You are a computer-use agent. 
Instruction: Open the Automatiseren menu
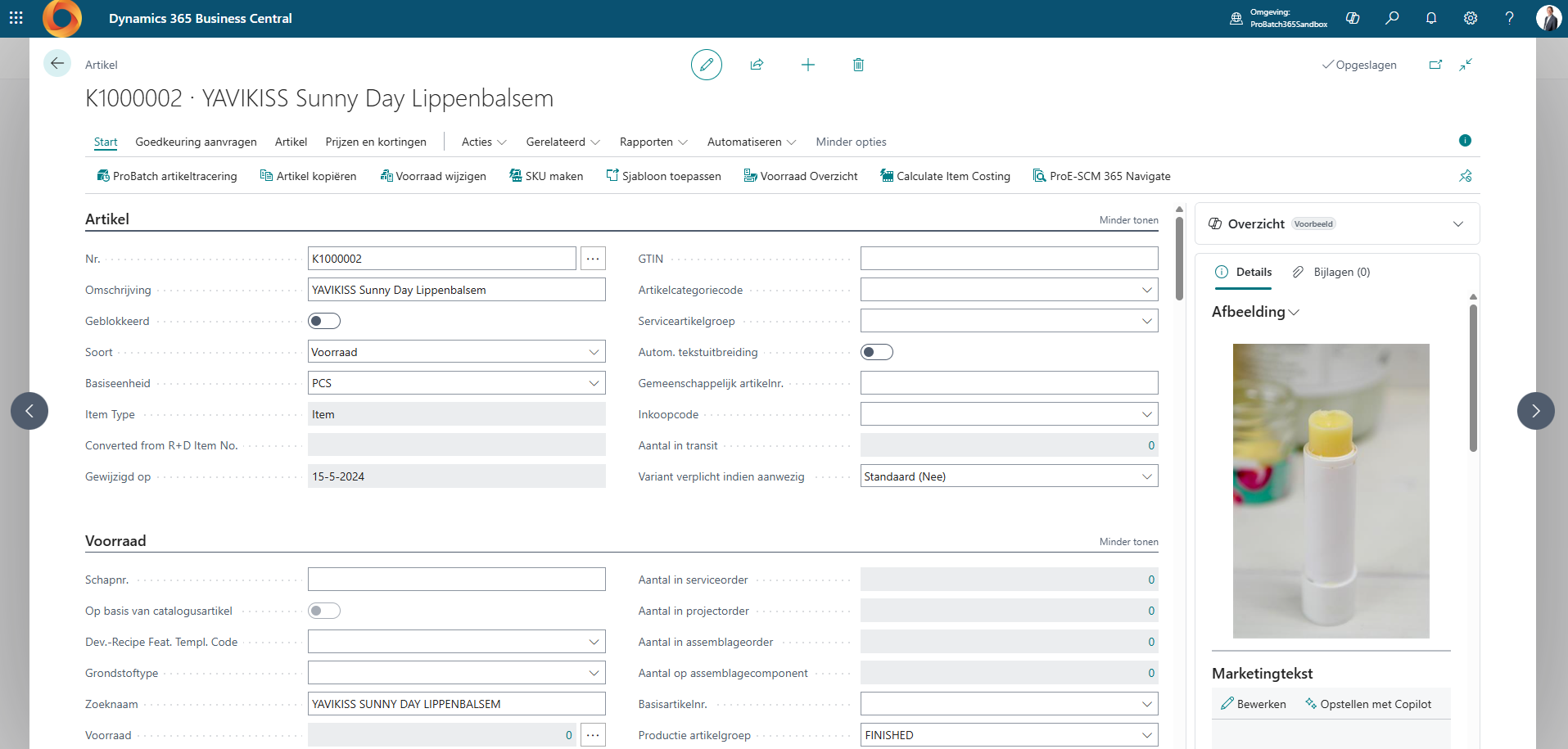coord(752,142)
